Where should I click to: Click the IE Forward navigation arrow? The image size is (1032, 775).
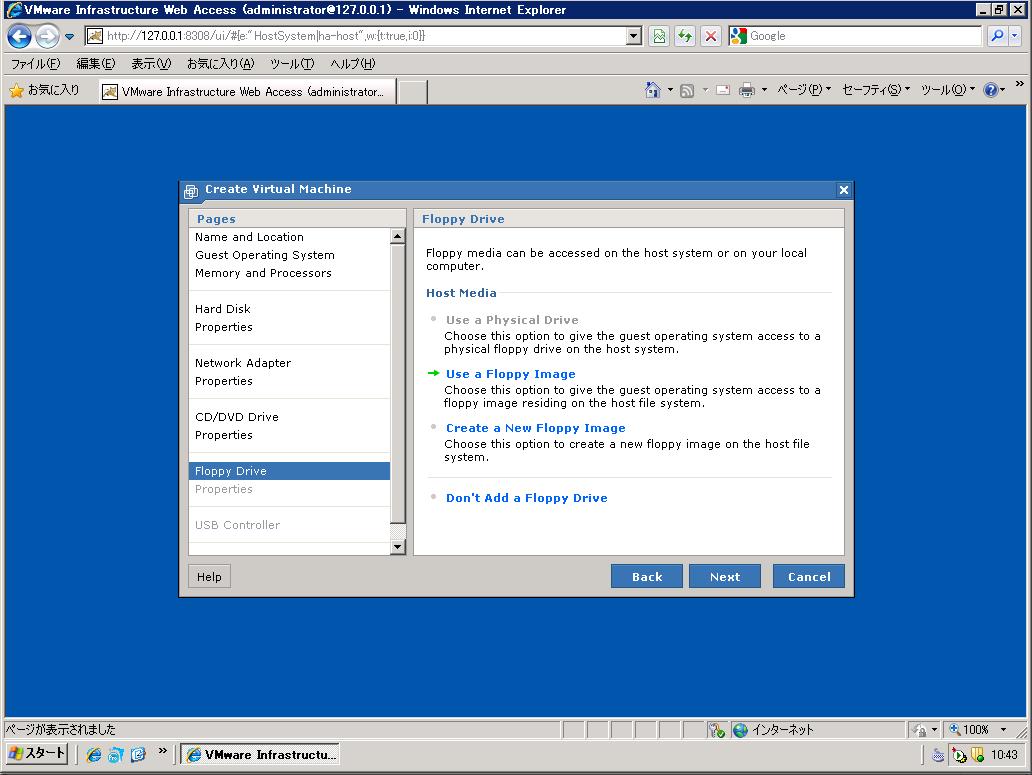click(x=47, y=36)
